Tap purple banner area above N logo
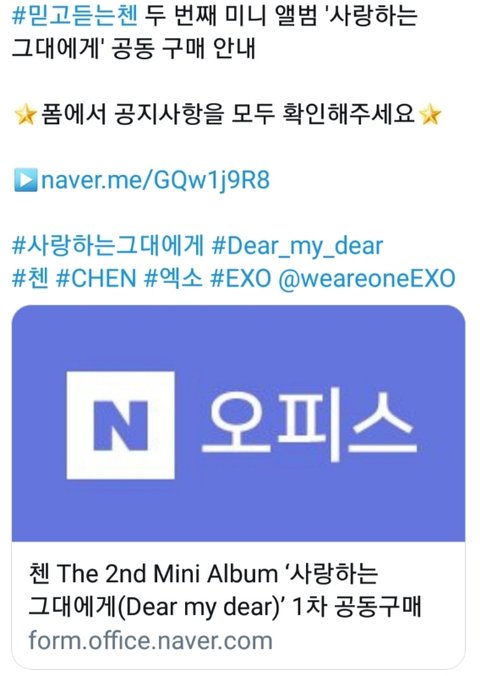The height and width of the screenshot is (676, 480). coord(238,338)
